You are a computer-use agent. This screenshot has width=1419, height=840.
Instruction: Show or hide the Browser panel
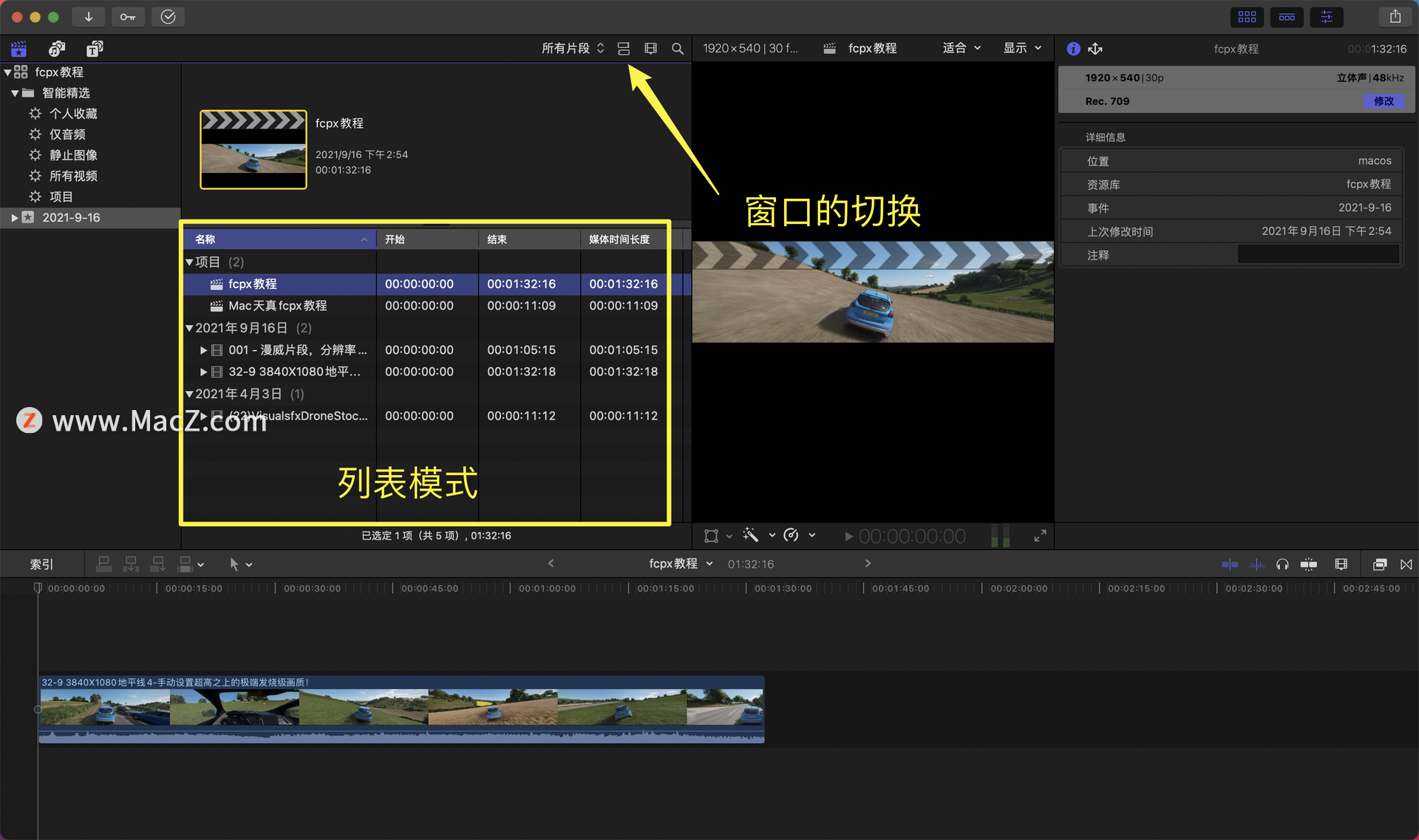click(1248, 16)
